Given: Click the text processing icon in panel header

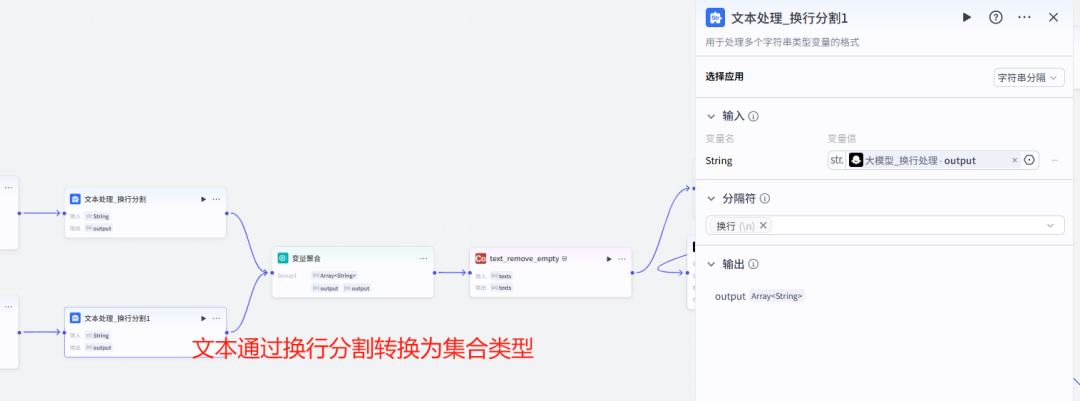Looking at the screenshot, I should (x=716, y=18).
